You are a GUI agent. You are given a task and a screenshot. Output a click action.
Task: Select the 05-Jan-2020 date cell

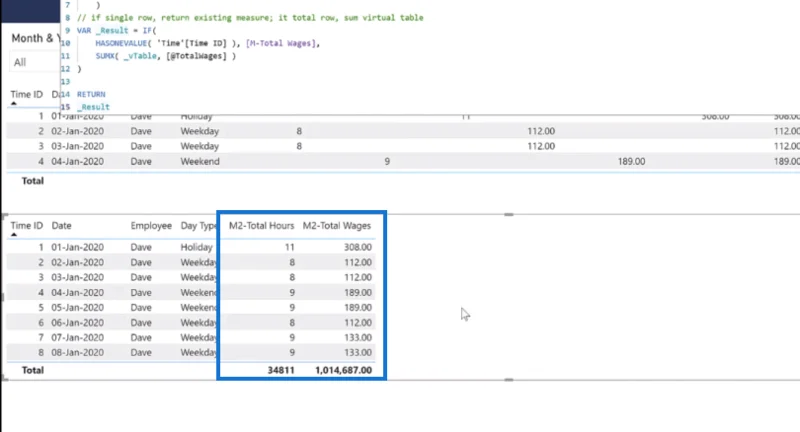(78, 307)
